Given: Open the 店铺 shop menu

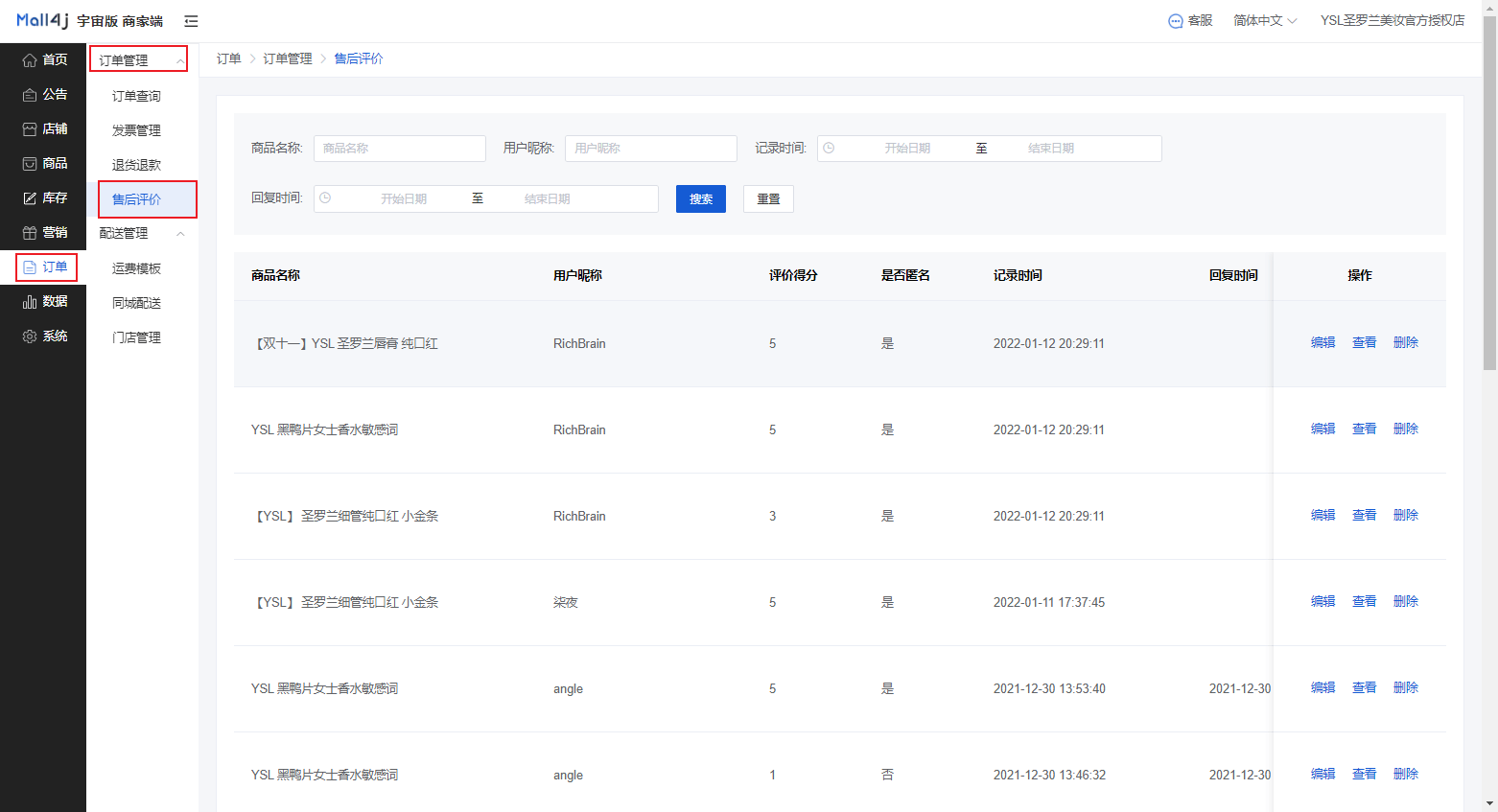Looking at the screenshot, I should click(44, 128).
